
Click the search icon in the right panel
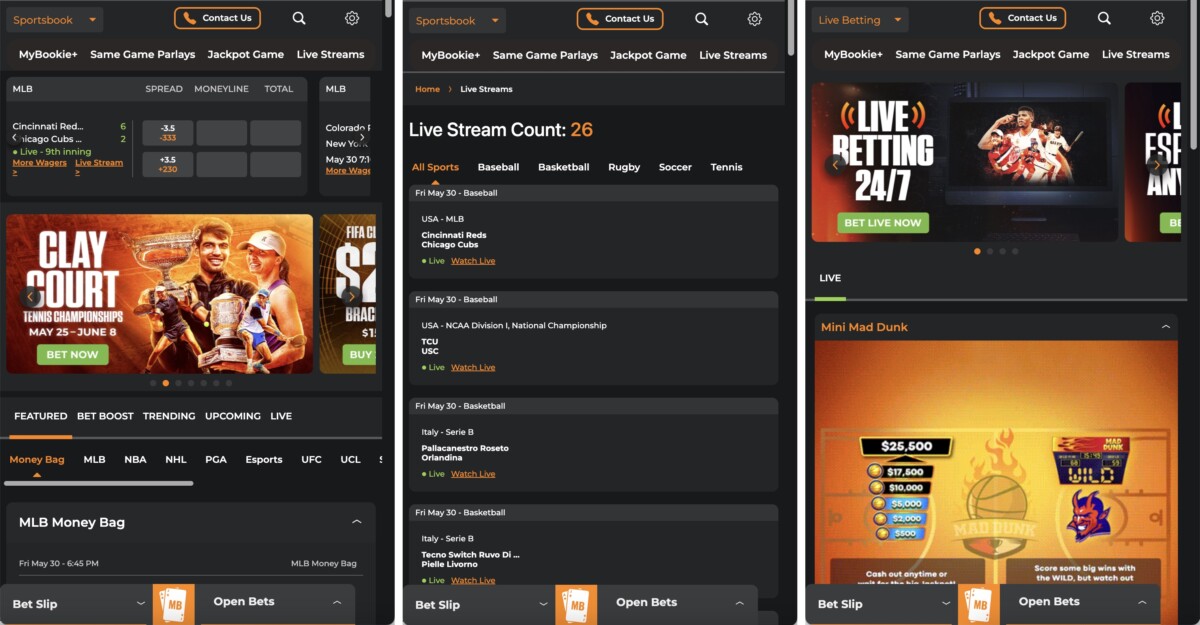pos(1104,18)
